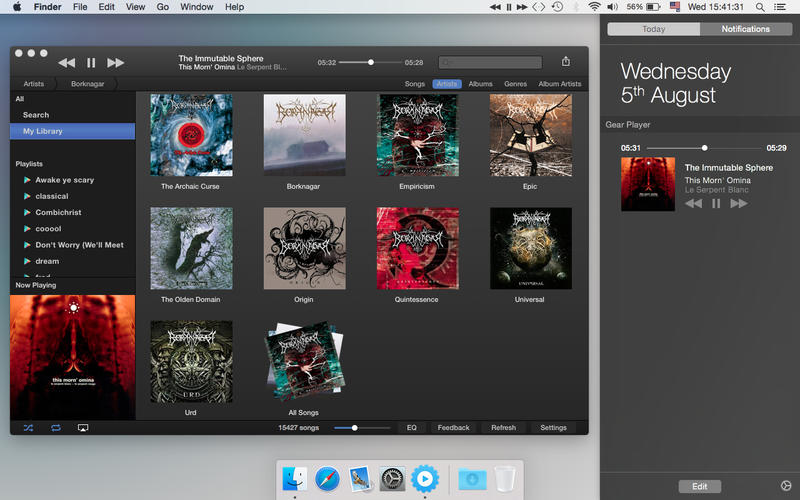
Task: Open the View menu
Action: click(x=135, y=7)
